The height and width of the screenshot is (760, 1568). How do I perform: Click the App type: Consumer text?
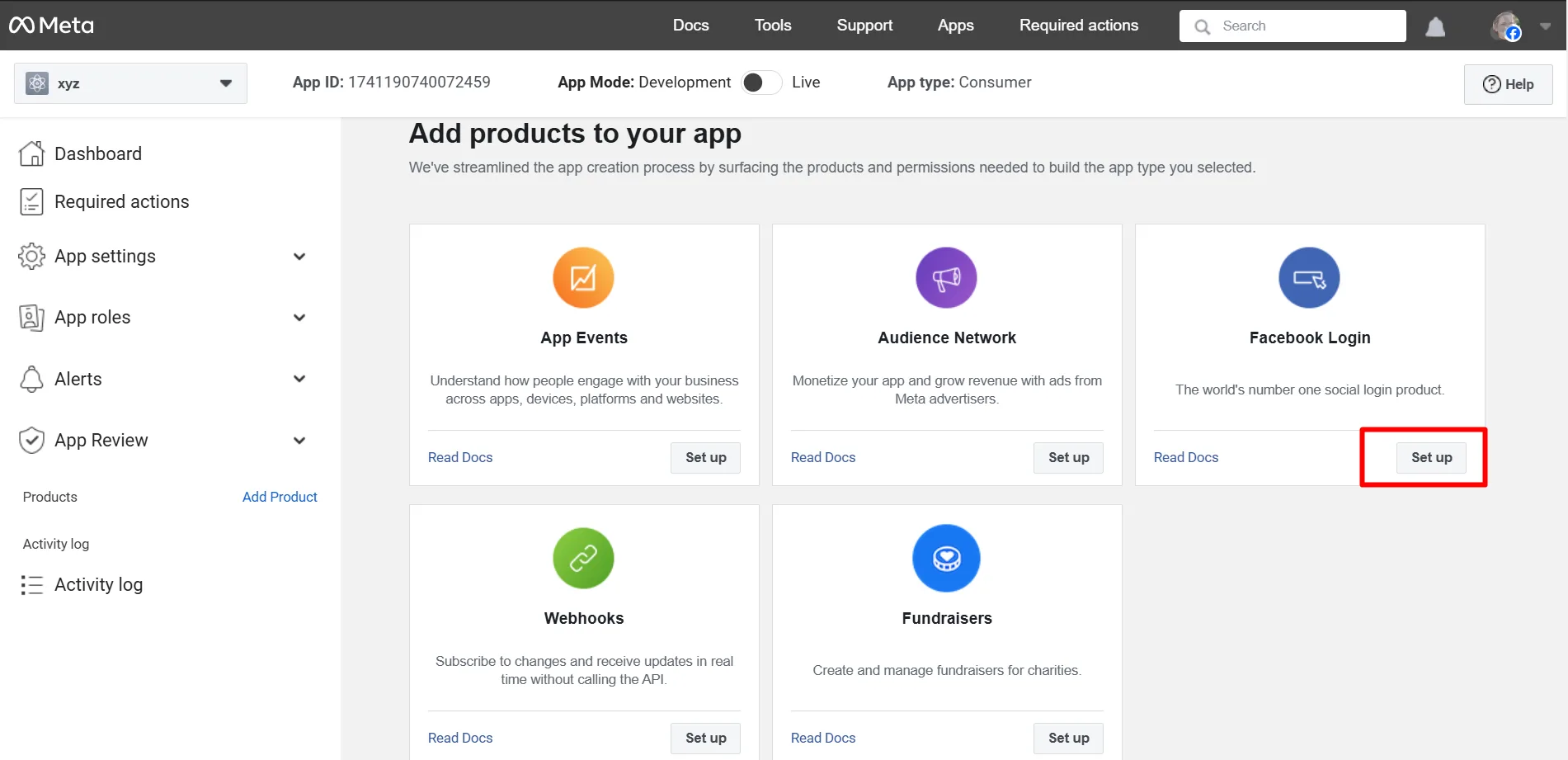(x=959, y=82)
